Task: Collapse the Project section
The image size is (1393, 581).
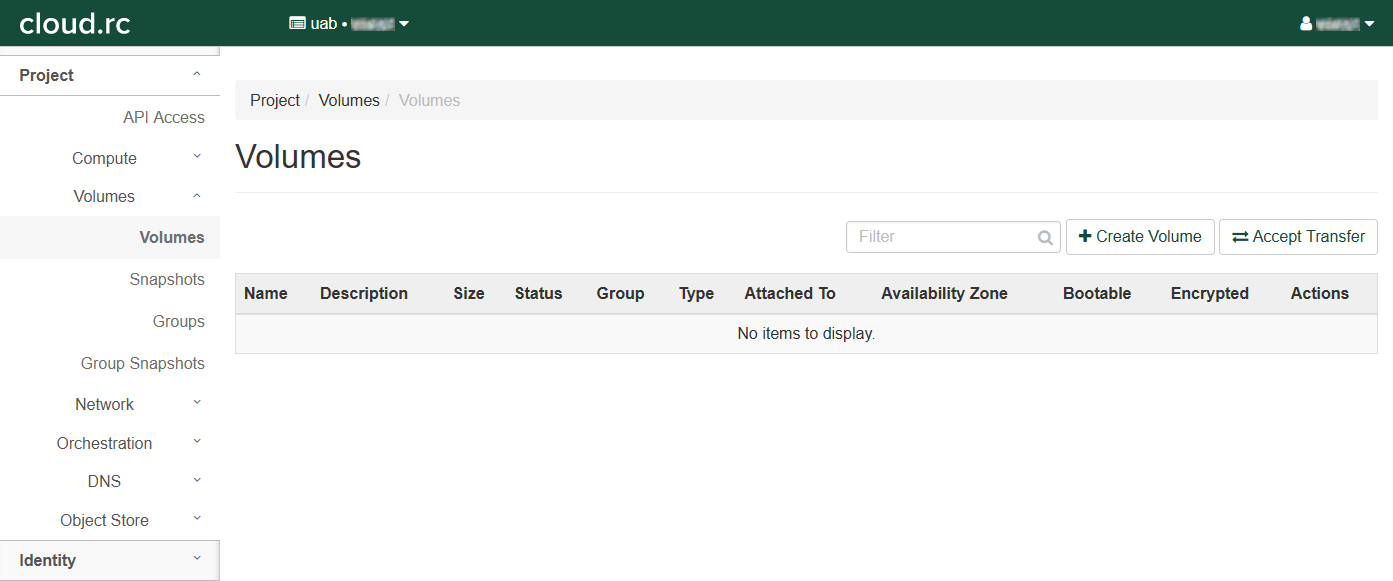Action: [110, 76]
